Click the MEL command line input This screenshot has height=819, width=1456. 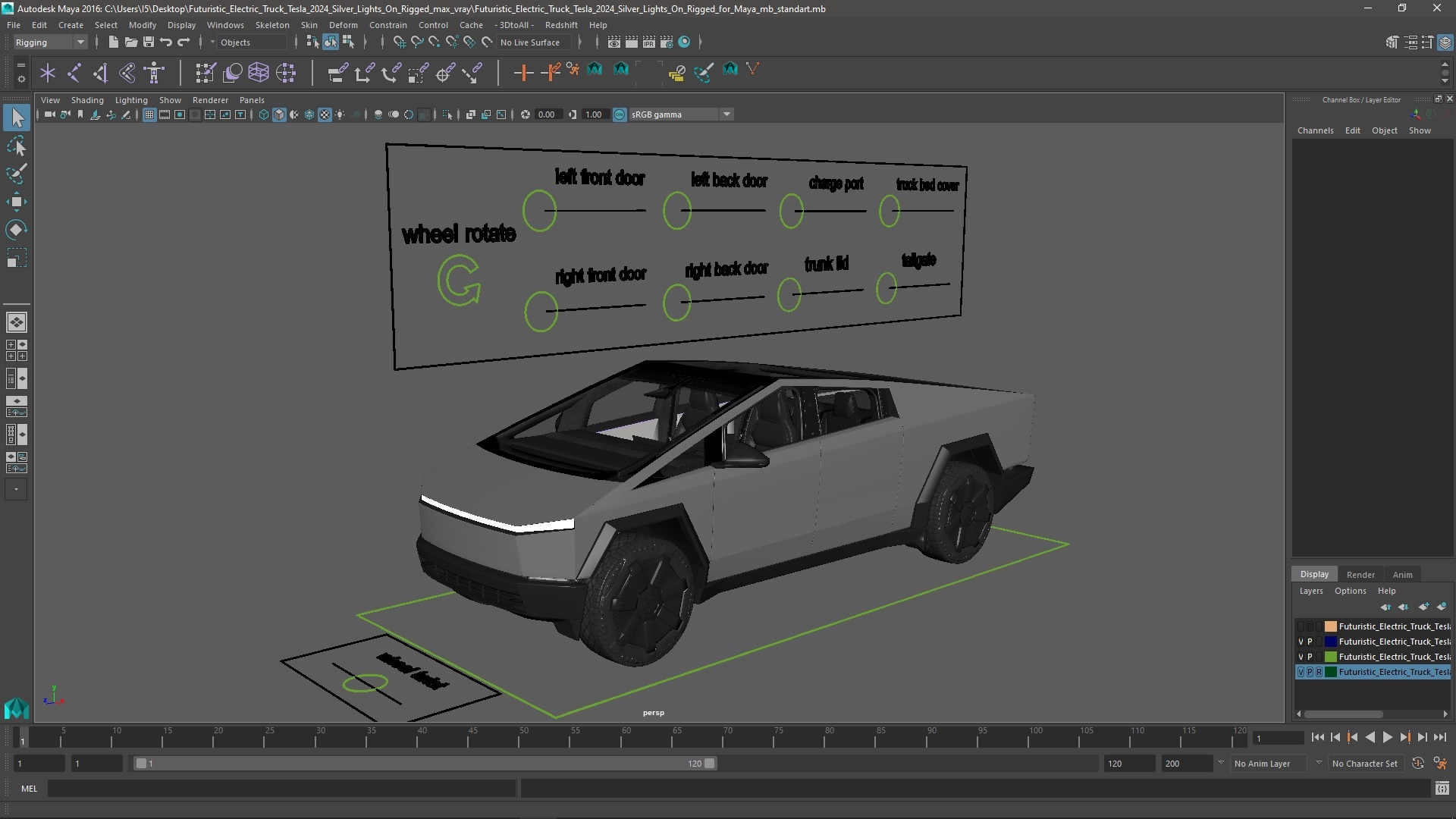(282, 789)
